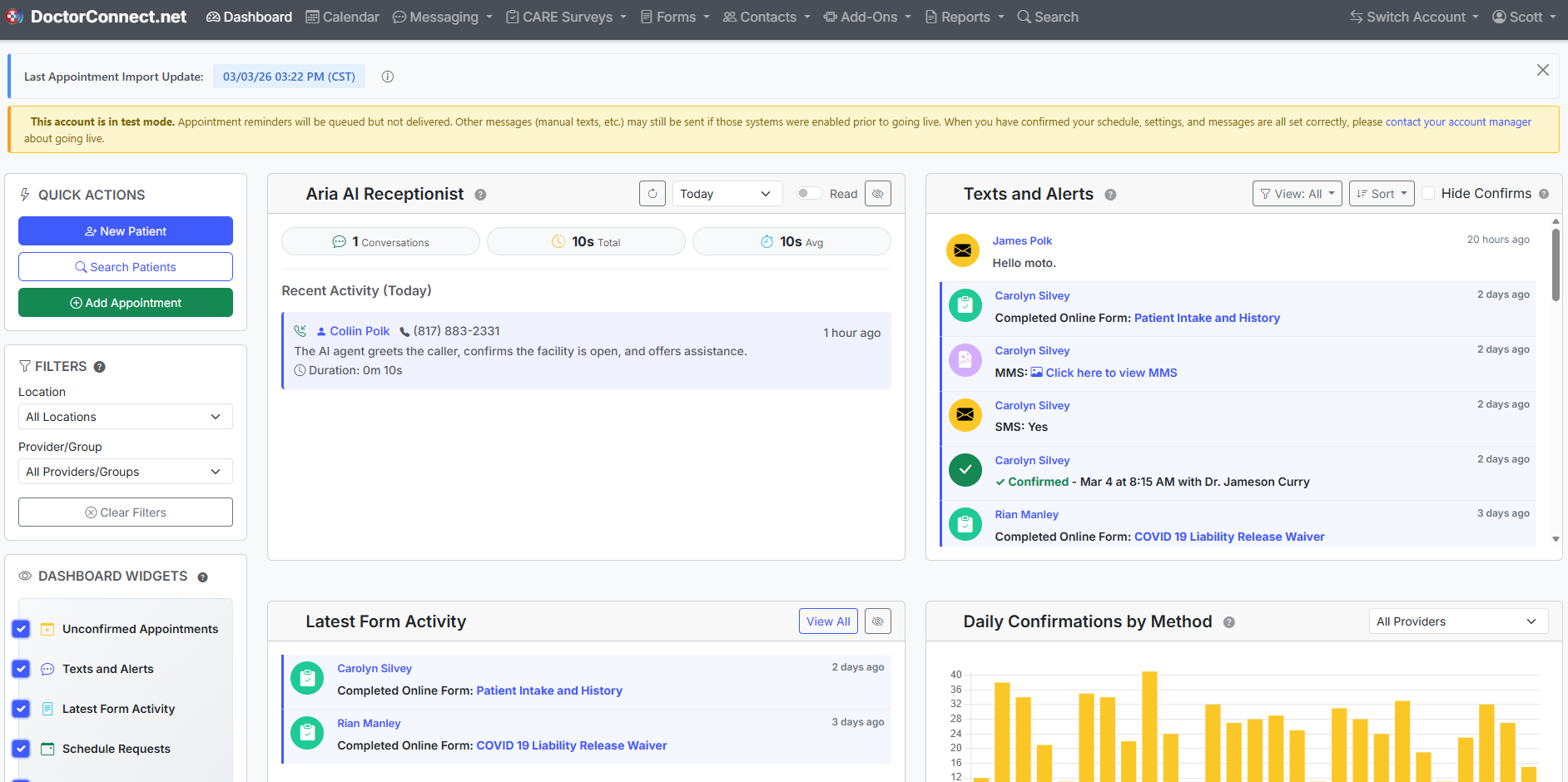Hide the Latest Form Activity widget
The height and width of the screenshot is (782, 1568).
pyautogui.click(x=877, y=621)
